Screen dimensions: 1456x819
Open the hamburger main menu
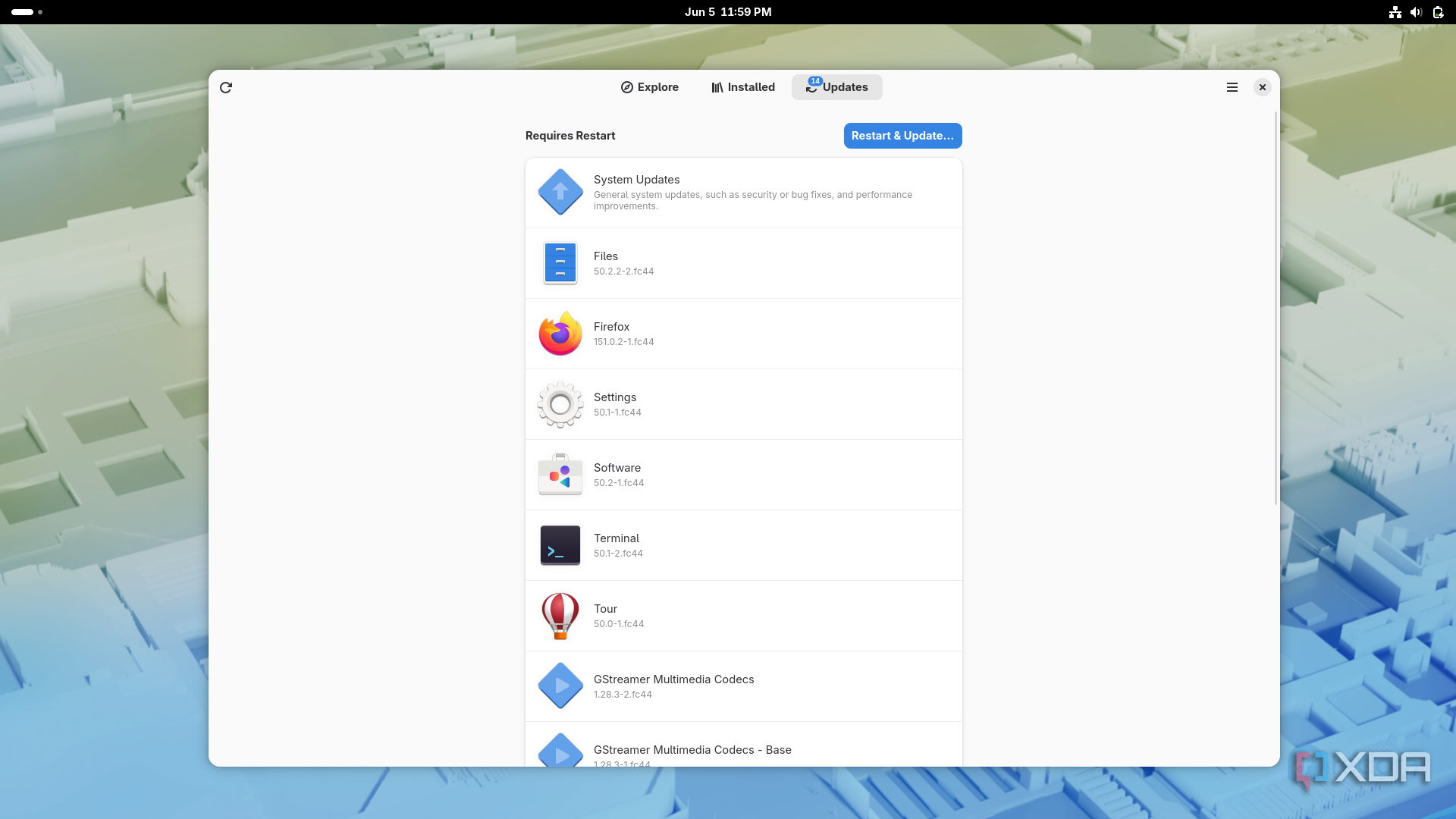coord(1232,87)
